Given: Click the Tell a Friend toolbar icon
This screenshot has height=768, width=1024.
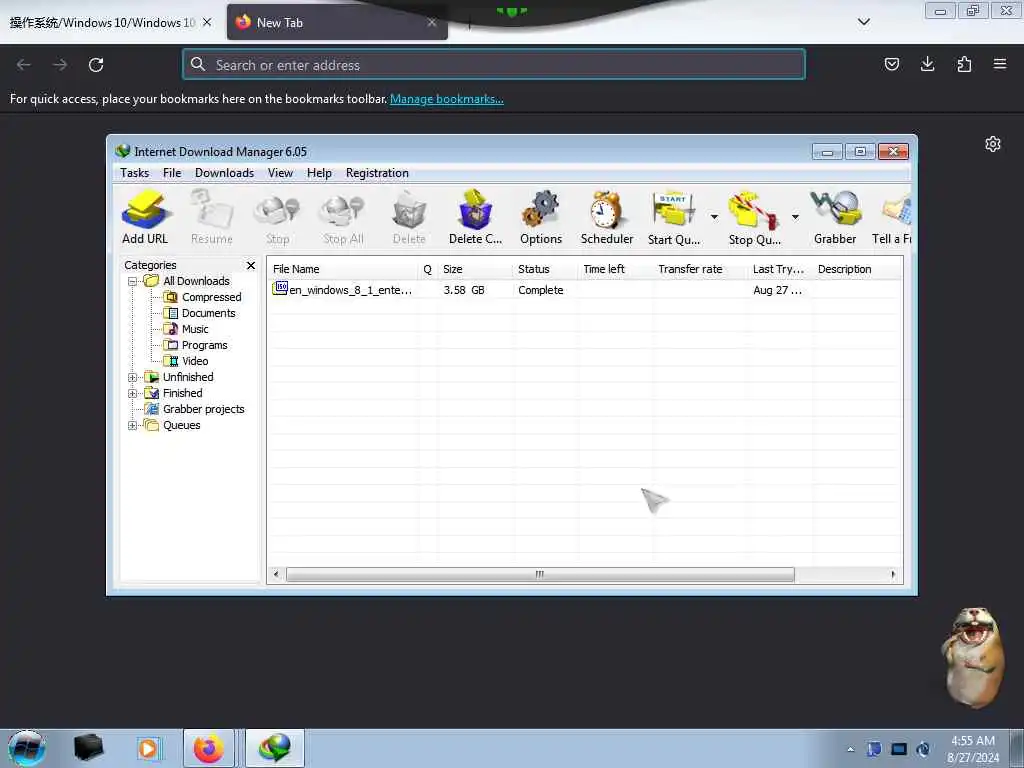Looking at the screenshot, I should [x=892, y=217].
